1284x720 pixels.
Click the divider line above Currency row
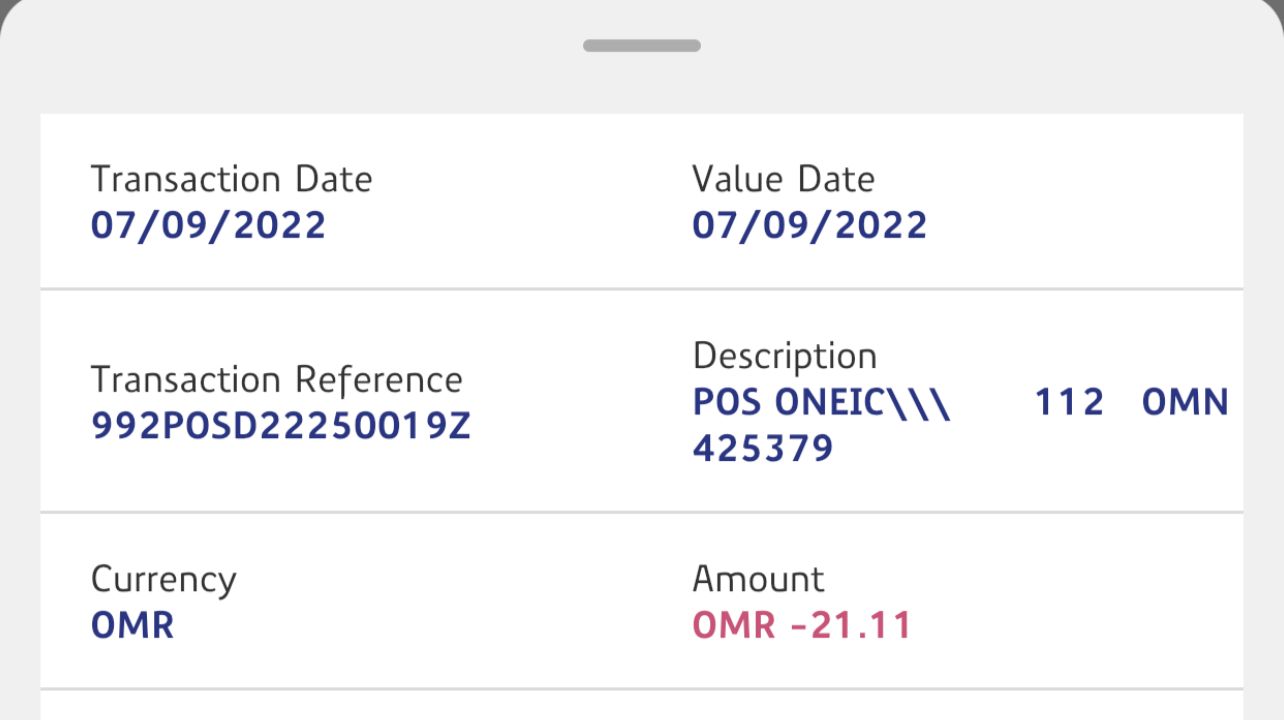(x=641, y=512)
